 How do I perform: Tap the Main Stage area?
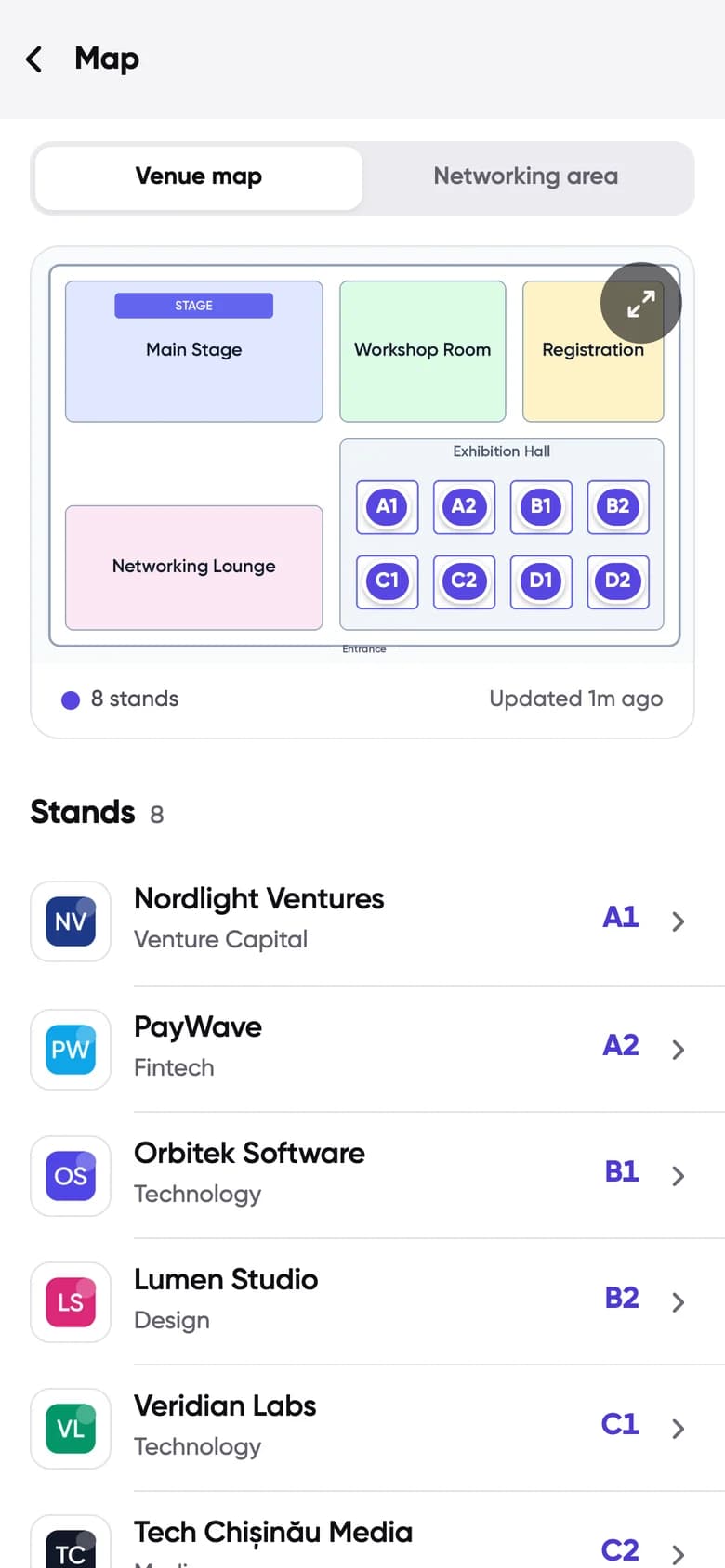194,351
